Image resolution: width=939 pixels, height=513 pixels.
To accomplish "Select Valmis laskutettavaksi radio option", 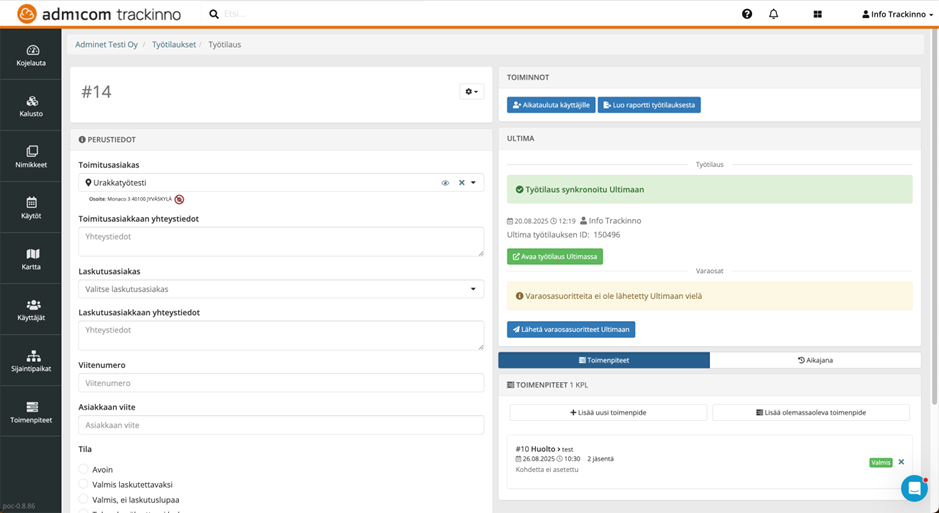I will click(84, 484).
